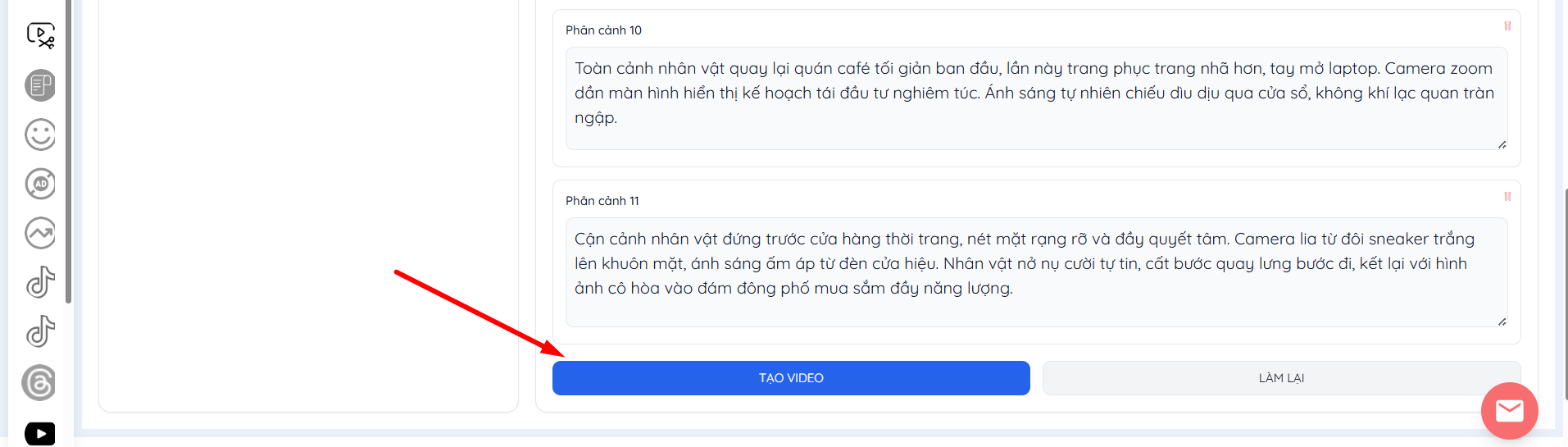The width and height of the screenshot is (1568, 447).
Task: Open the Threads sidebar icon
Action: pos(39,383)
